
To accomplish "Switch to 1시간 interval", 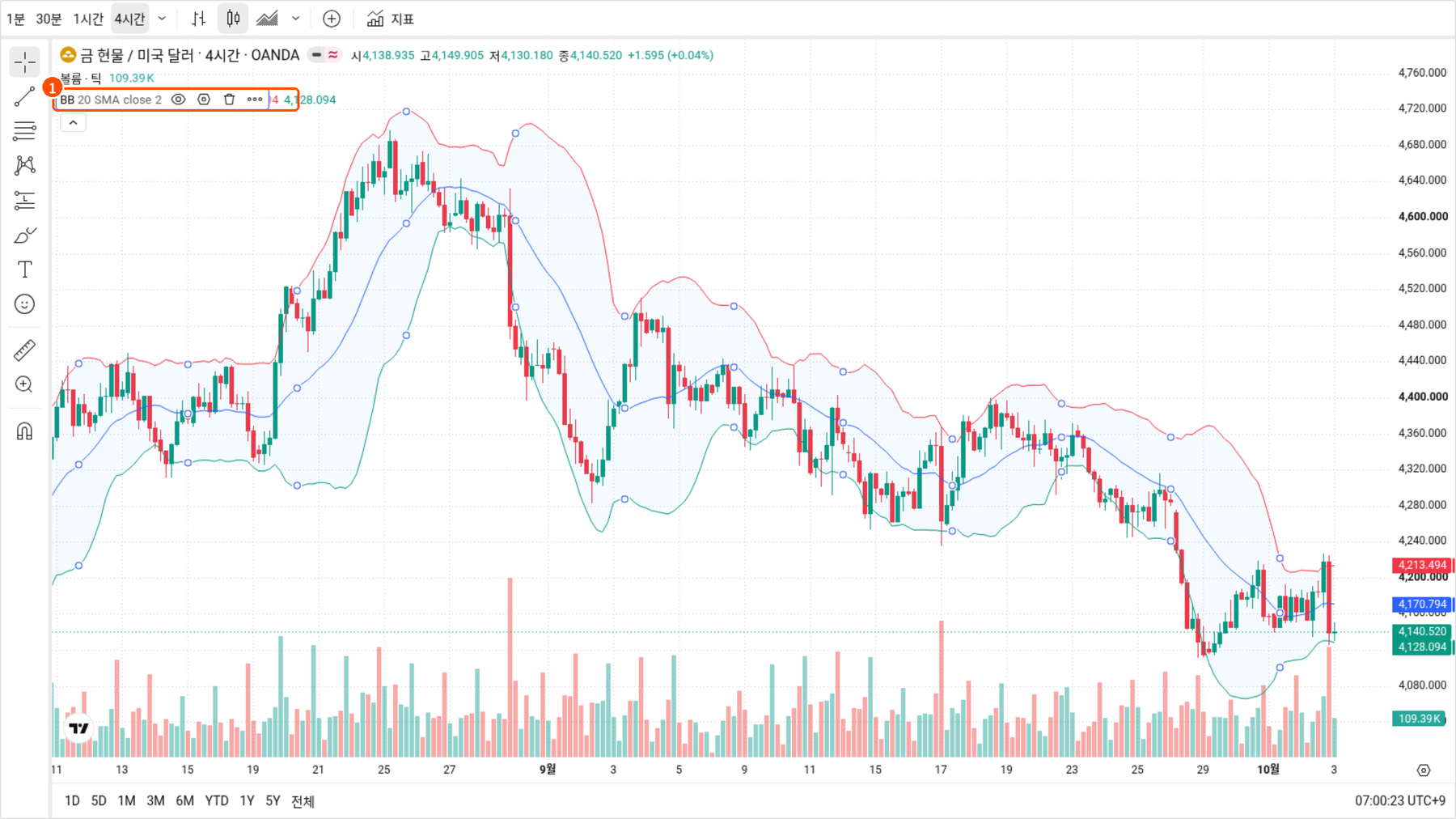I will [88, 19].
